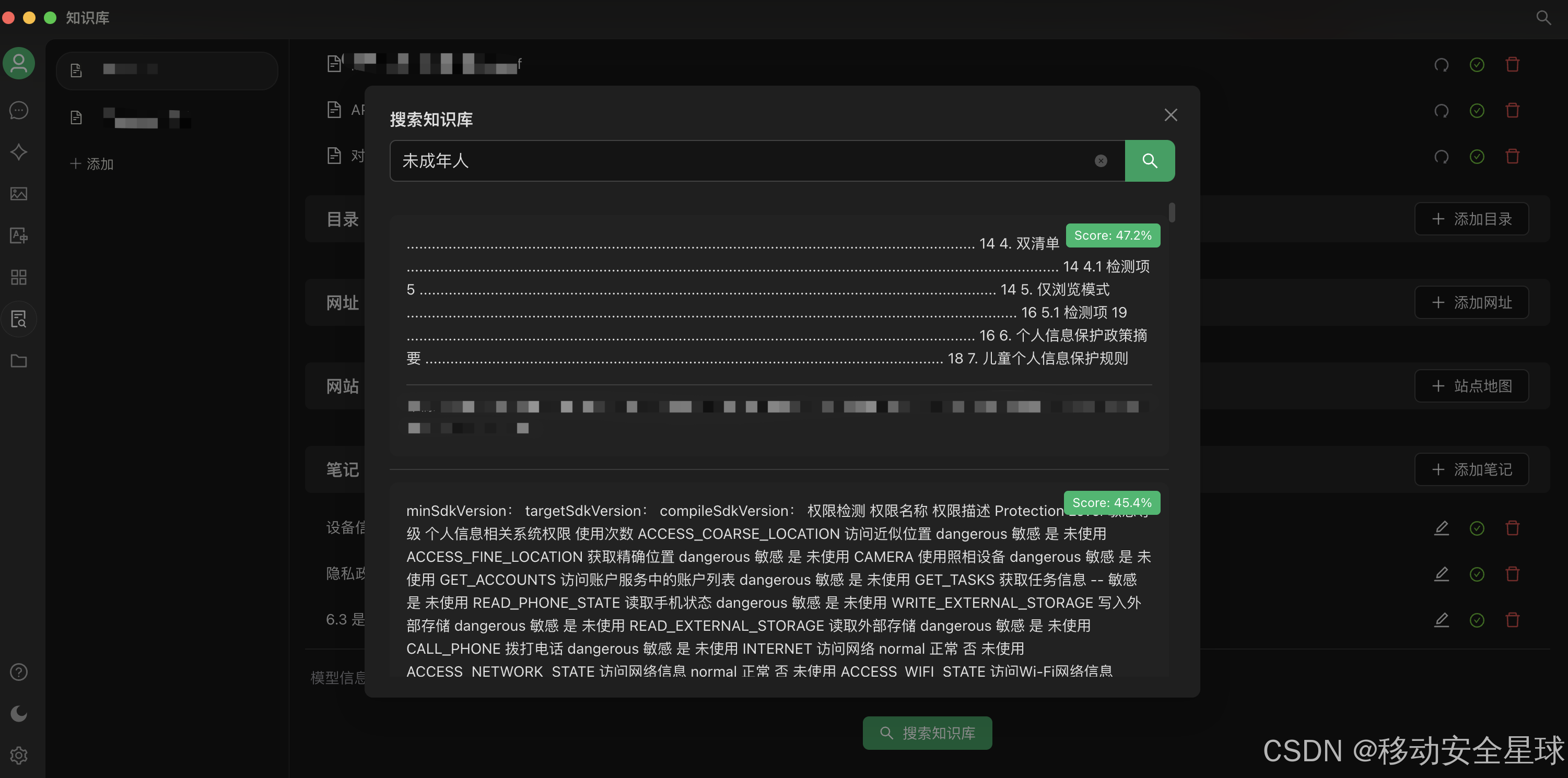Click 添加笔记 button

[x=1471, y=469]
